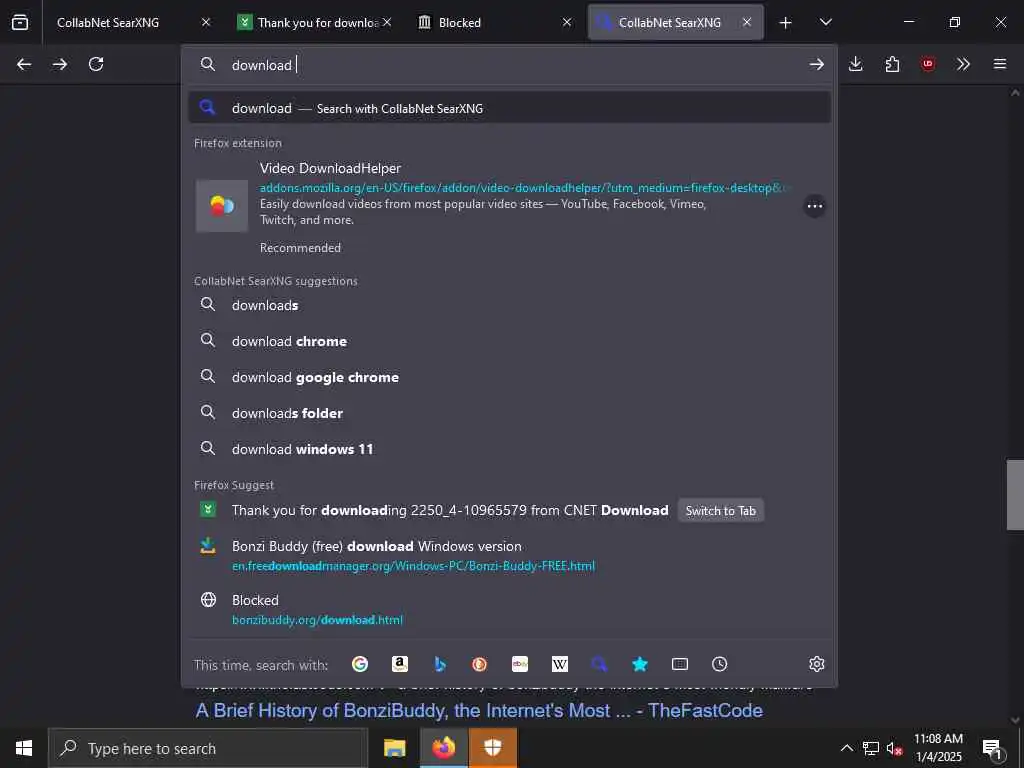
Task: Search with CollabNet SearXNG one-off icon
Action: pyautogui.click(x=600, y=664)
